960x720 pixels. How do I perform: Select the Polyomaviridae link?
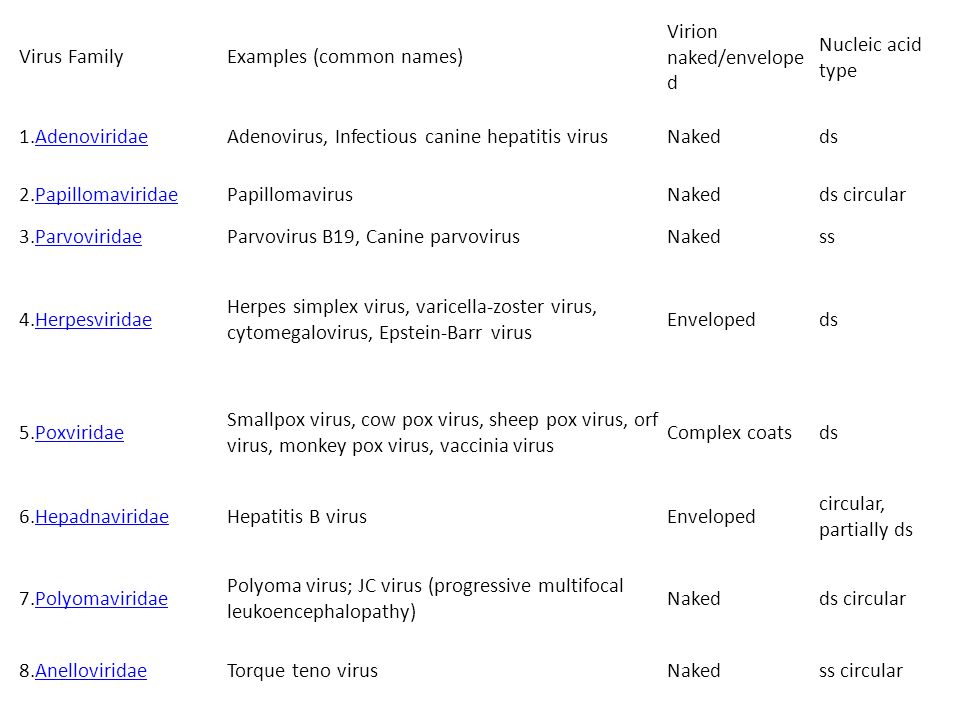coord(101,599)
